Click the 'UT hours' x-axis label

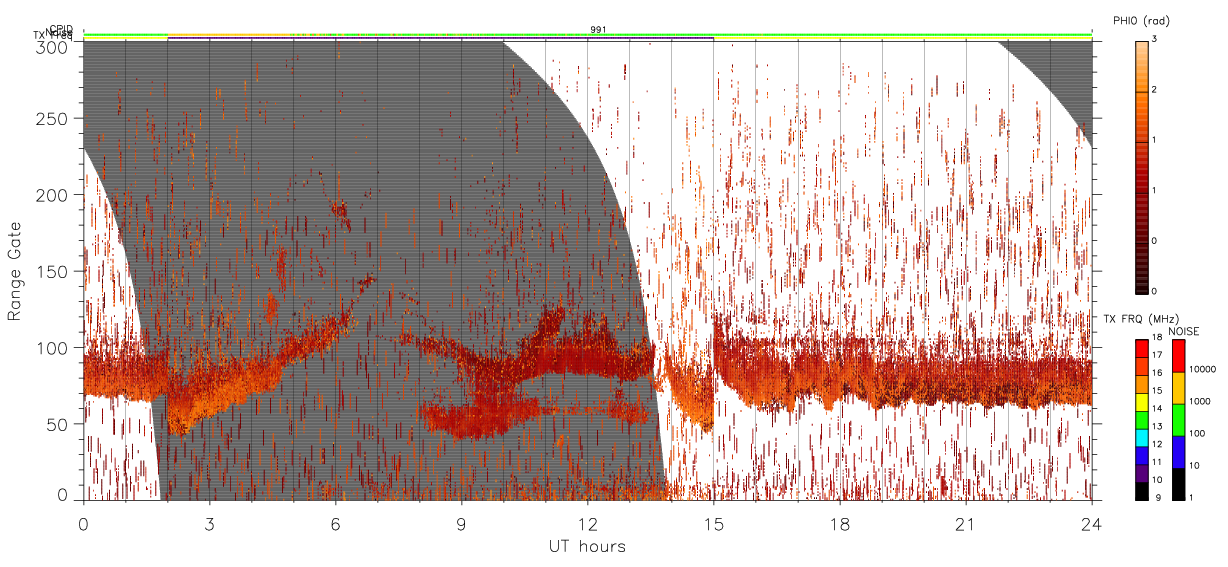pyautogui.click(x=587, y=546)
